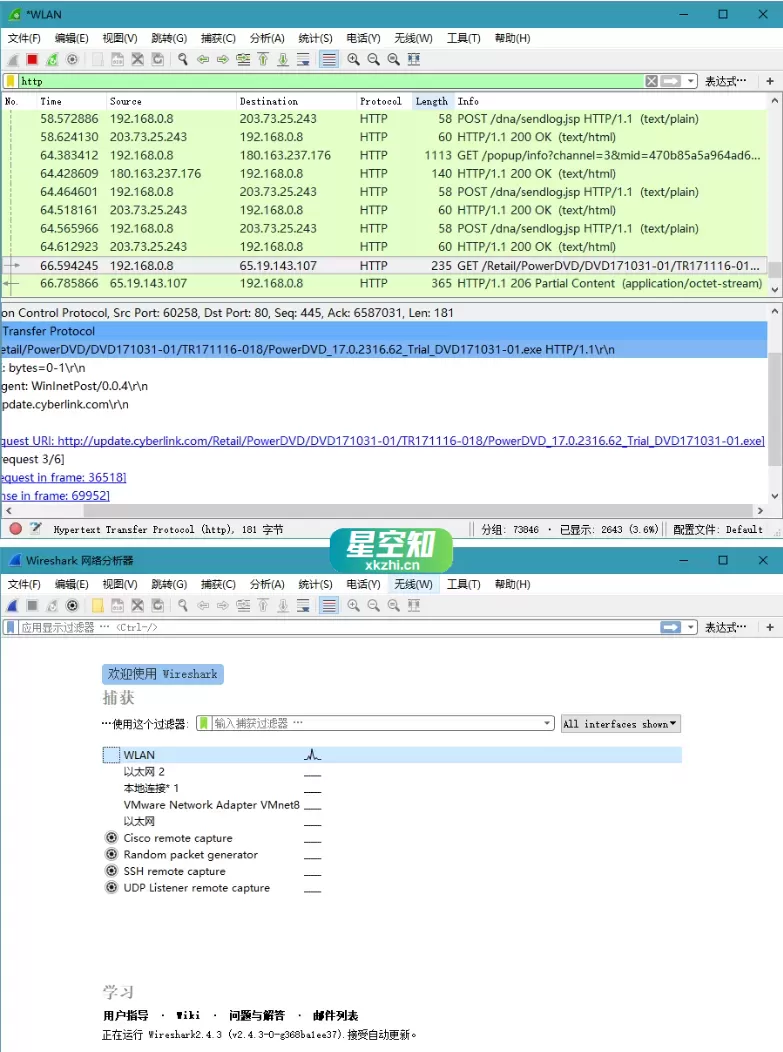Go to previous packet arrow in WLAN window
Screen dimensions: 783x1052
203,60
